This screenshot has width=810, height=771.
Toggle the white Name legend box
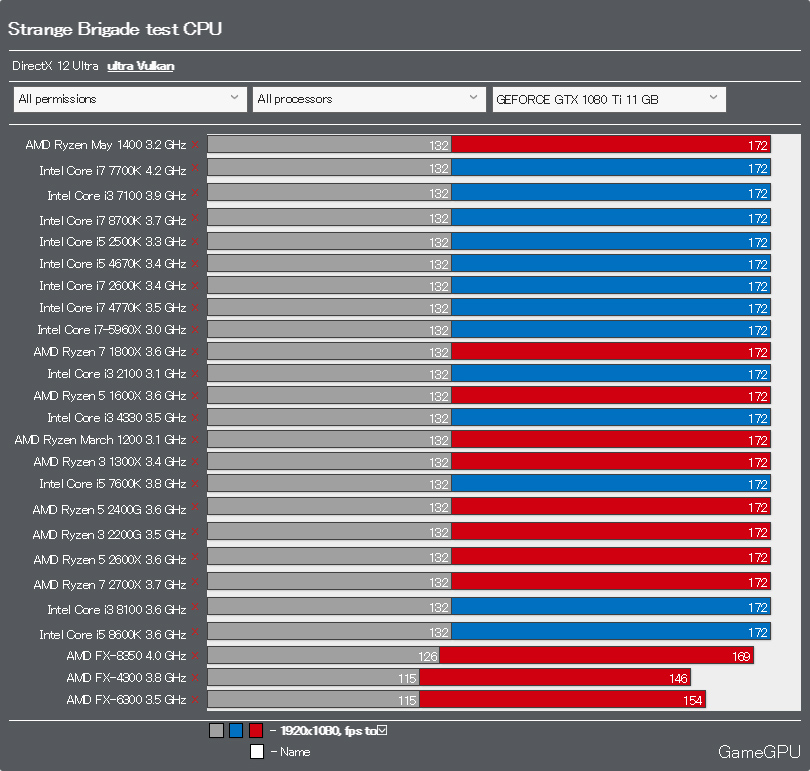[x=257, y=751]
